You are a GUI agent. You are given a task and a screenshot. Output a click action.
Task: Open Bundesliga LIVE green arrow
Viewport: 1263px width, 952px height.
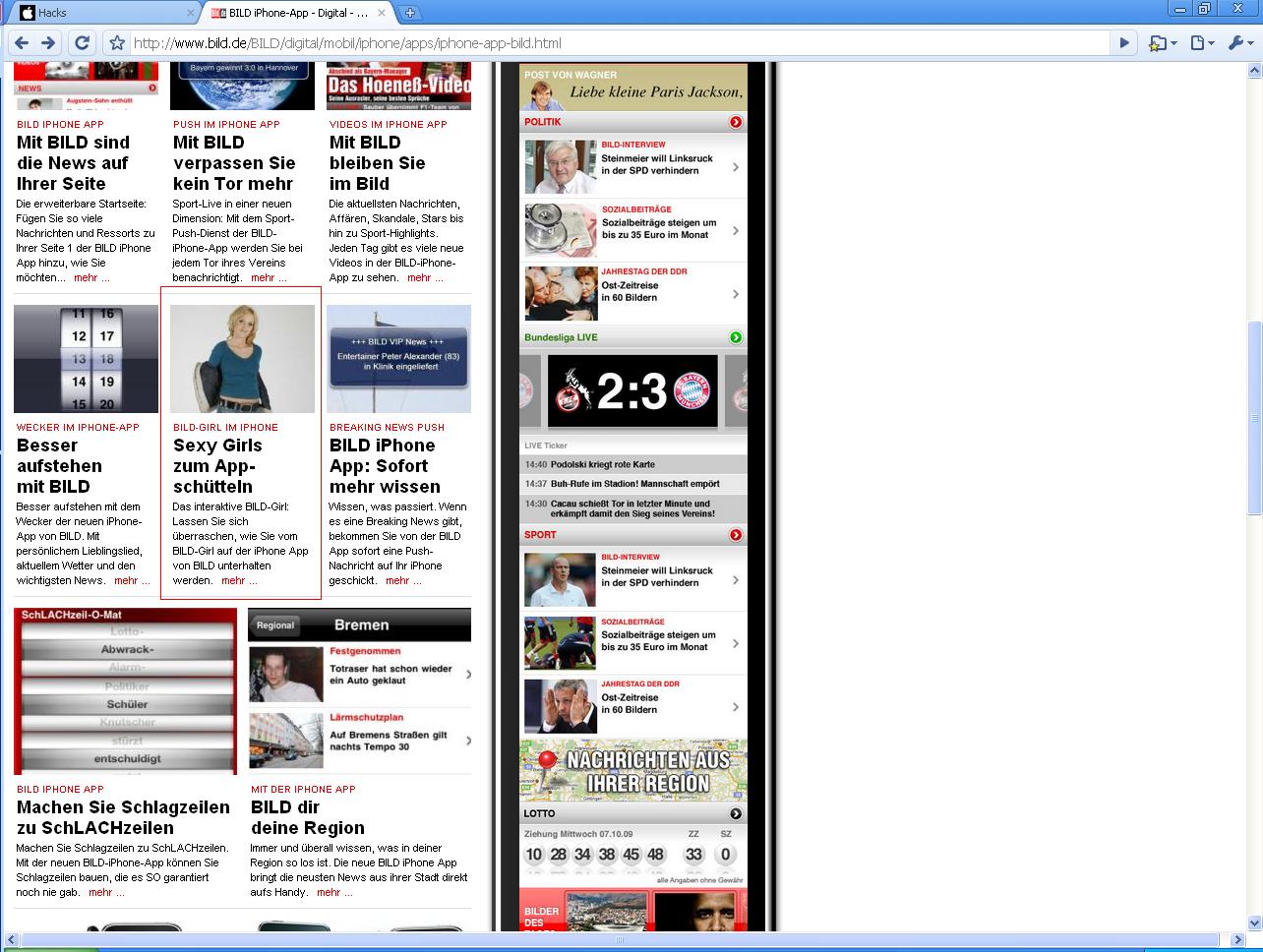(x=736, y=337)
